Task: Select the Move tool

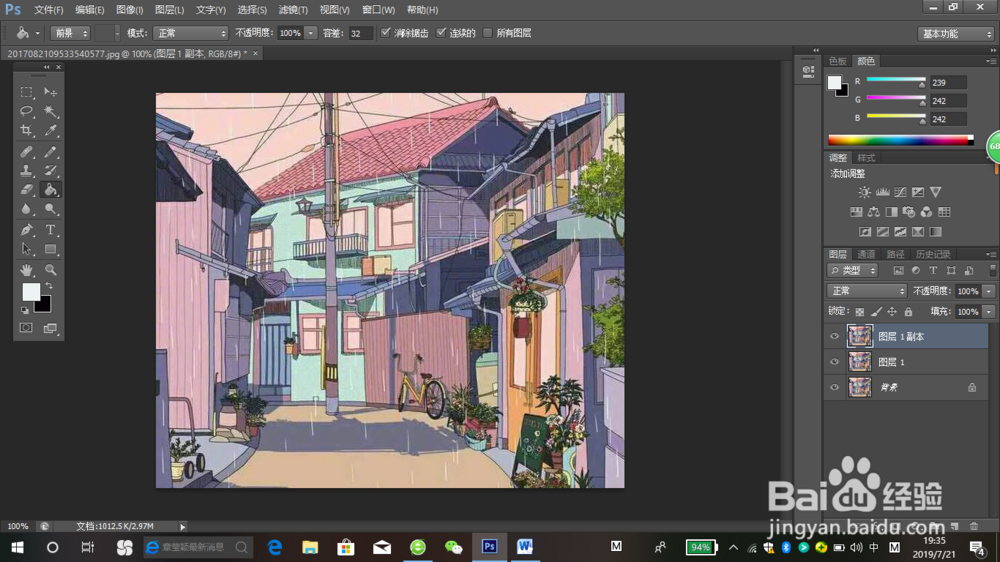Action: point(50,92)
